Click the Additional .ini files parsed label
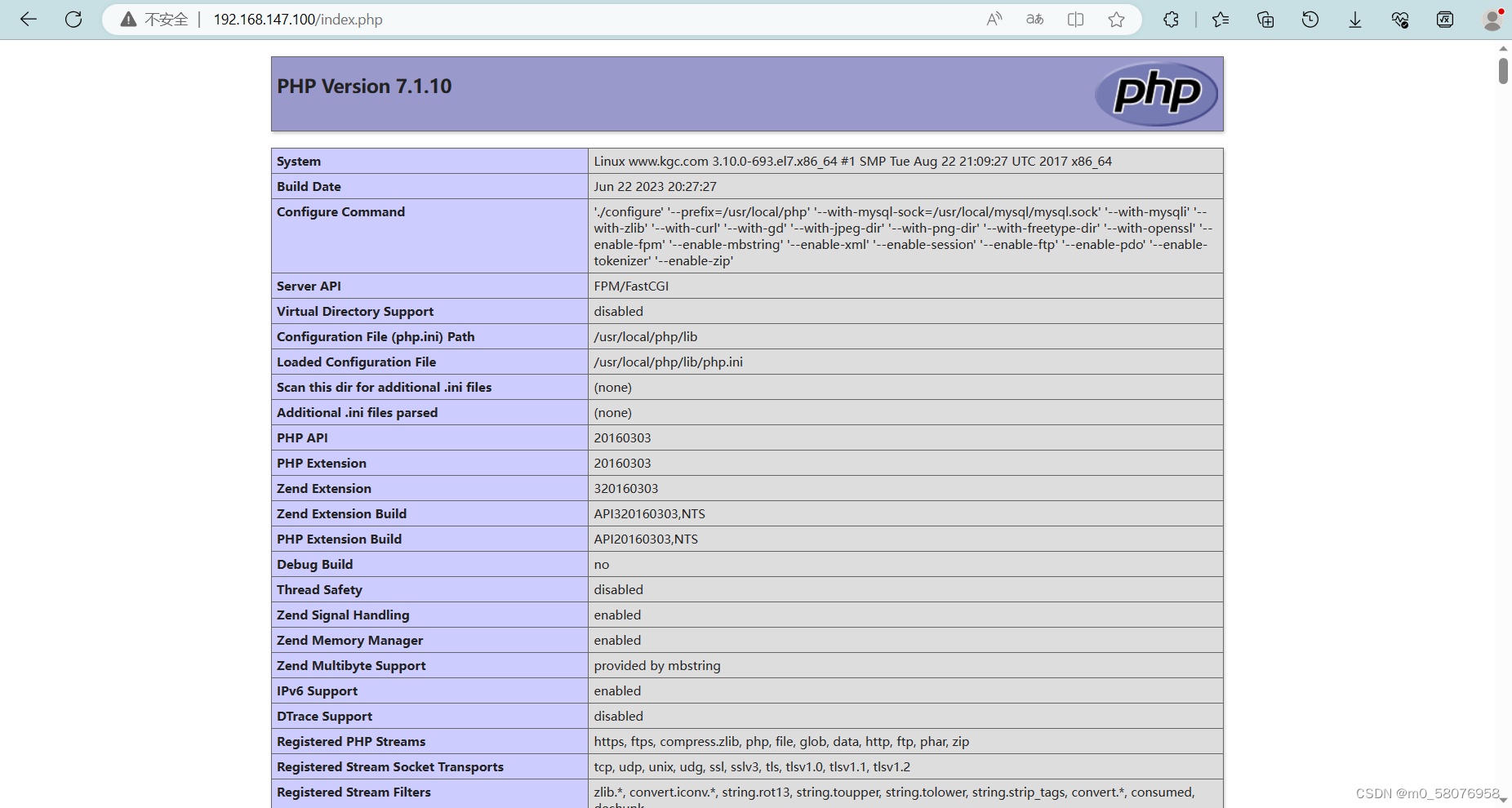The height and width of the screenshot is (808, 1512). click(x=357, y=413)
